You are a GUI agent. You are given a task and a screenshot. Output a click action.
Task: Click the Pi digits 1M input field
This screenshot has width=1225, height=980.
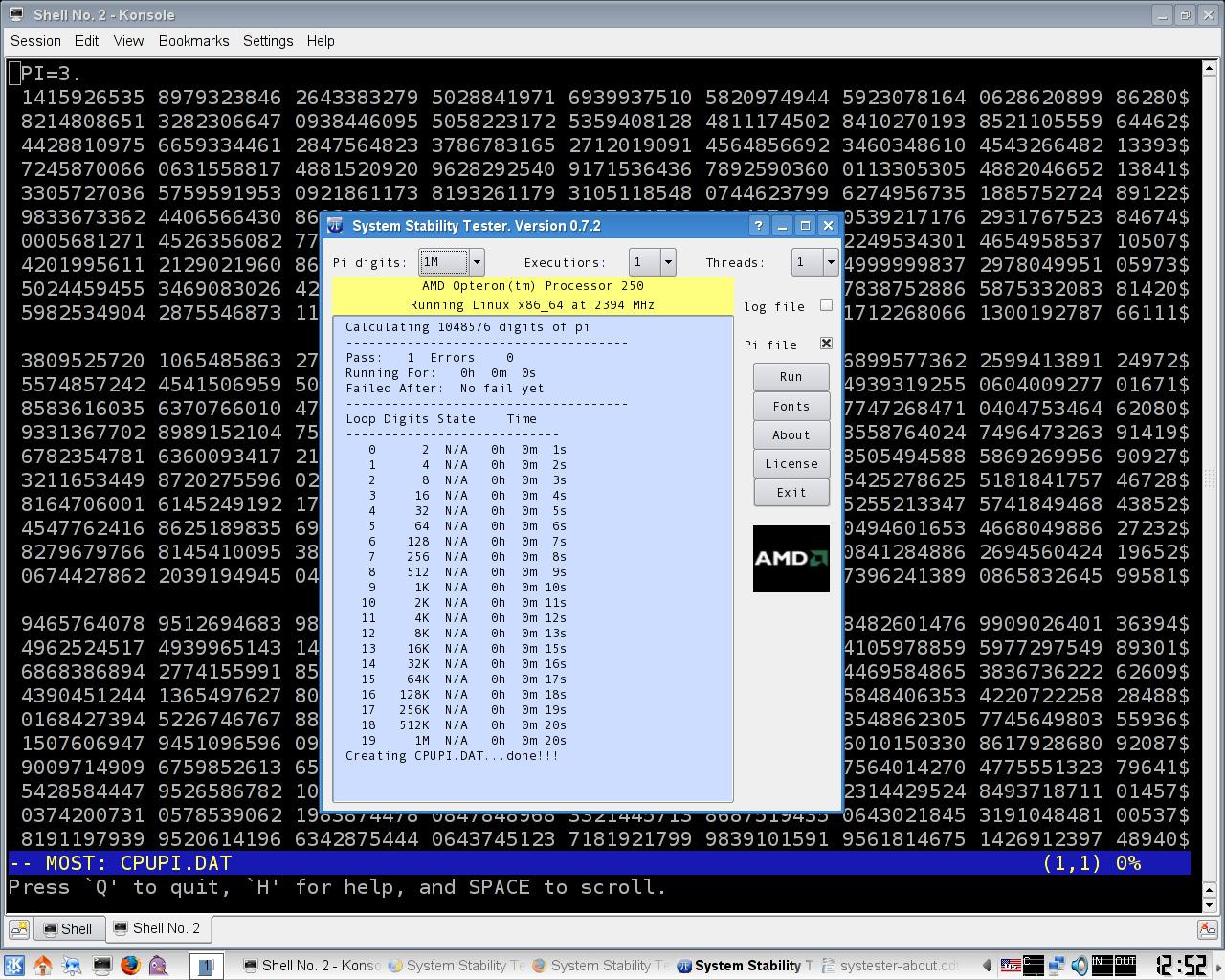(443, 262)
